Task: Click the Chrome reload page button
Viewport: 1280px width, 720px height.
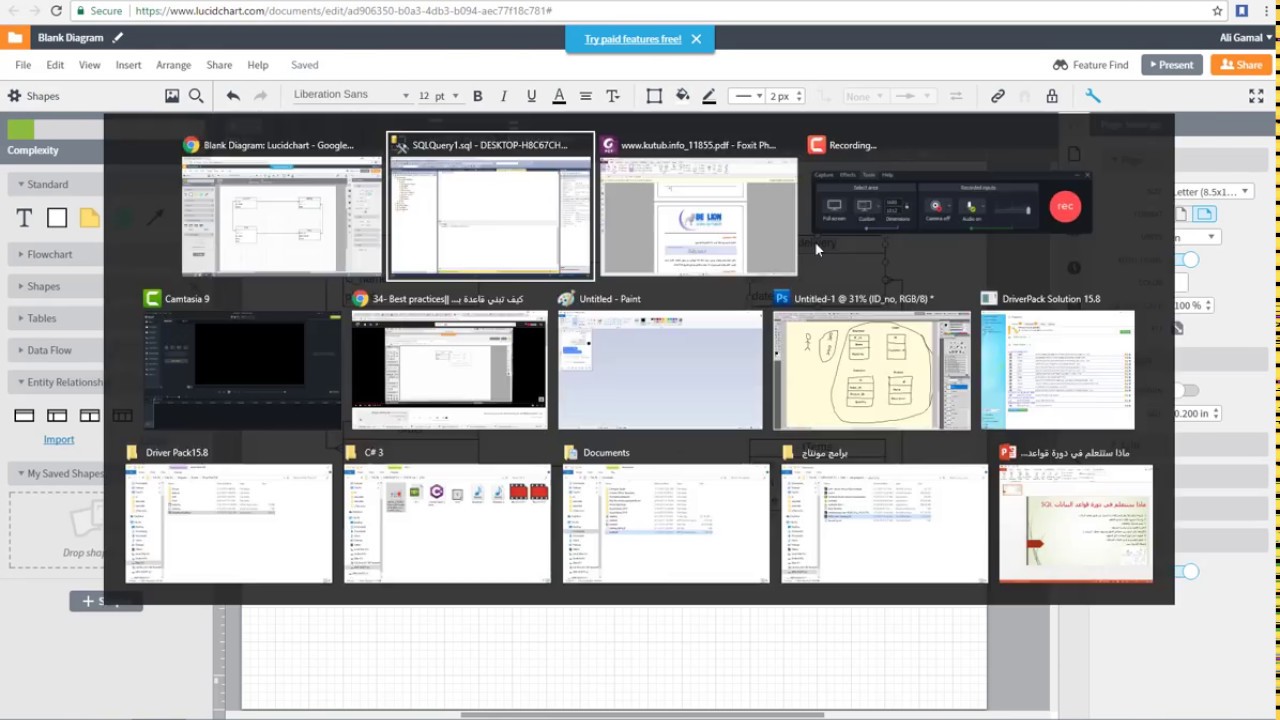Action: (x=56, y=11)
